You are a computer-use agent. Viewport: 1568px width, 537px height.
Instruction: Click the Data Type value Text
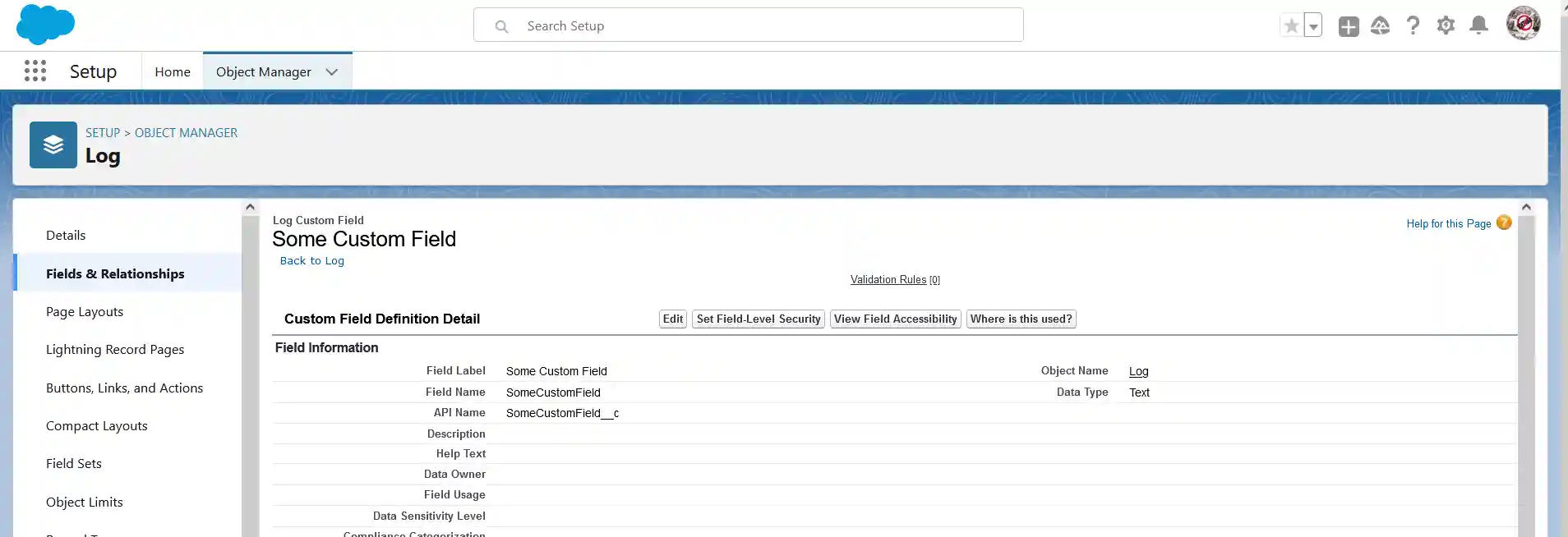(1140, 392)
